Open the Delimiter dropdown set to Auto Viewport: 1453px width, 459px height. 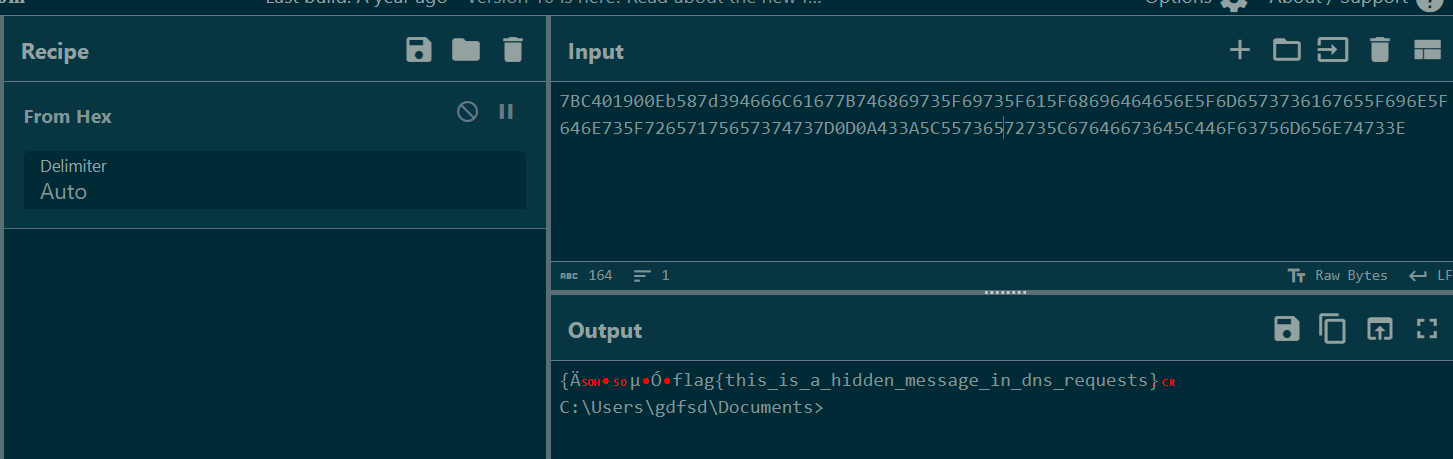274,180
